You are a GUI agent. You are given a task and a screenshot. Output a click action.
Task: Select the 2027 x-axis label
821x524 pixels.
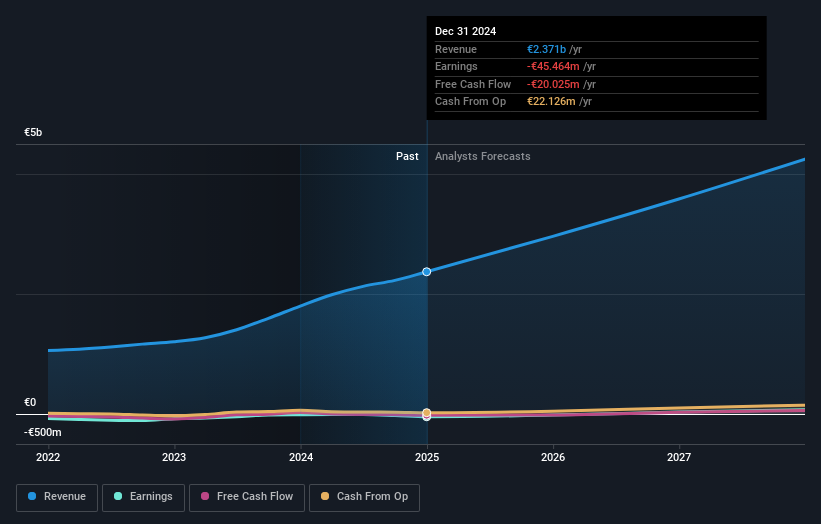tap(679, 458)
